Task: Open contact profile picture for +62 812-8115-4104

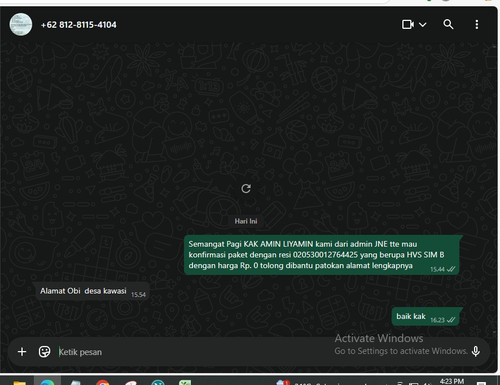Action: pyautogui.click(x=21, y=24)
